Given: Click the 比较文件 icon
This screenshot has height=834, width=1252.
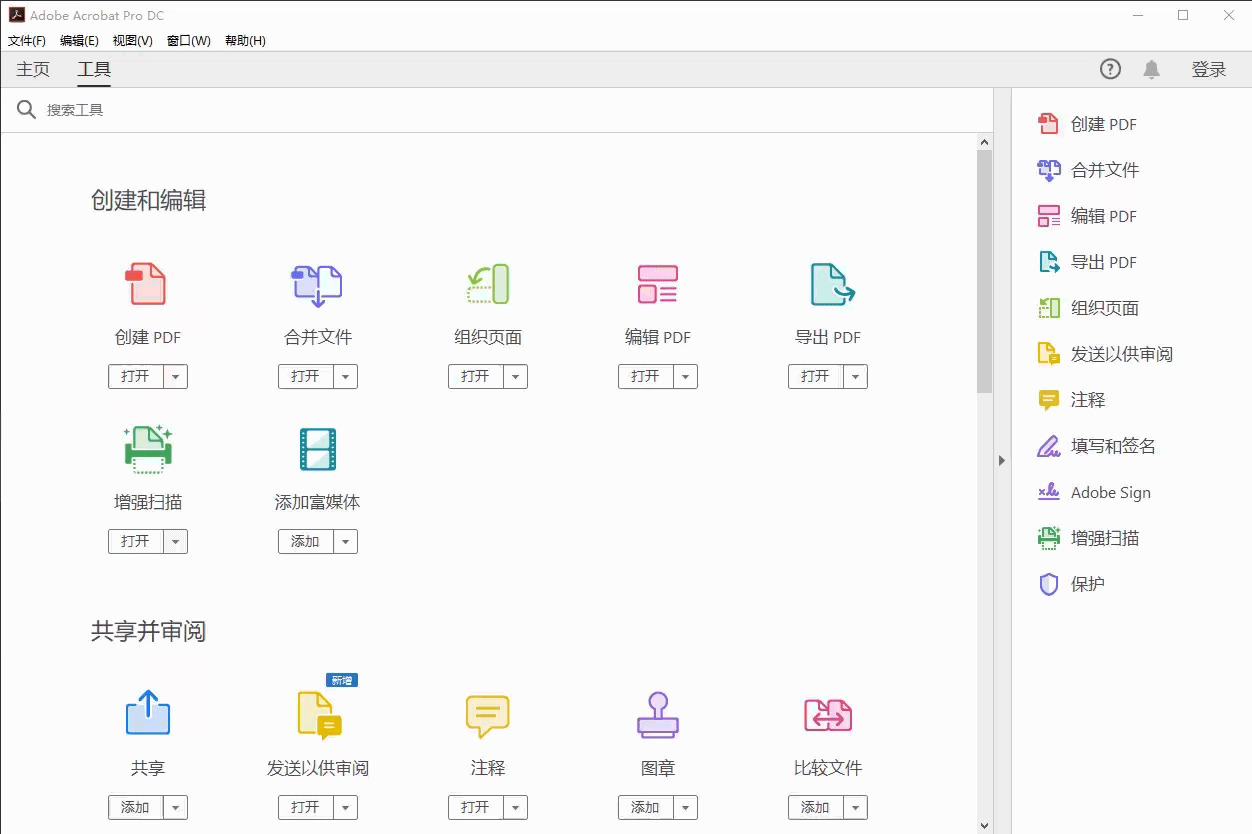Looking at the screenshot, I should pos(828,715).
